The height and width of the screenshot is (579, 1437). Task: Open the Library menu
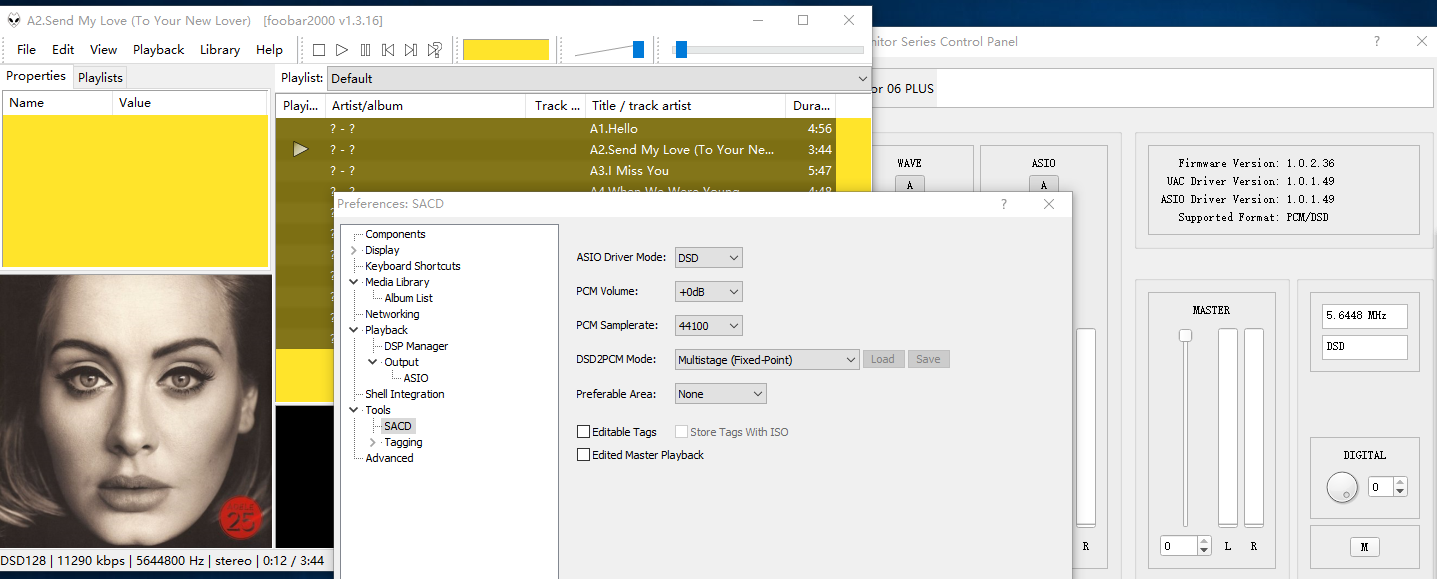point(219,50)
